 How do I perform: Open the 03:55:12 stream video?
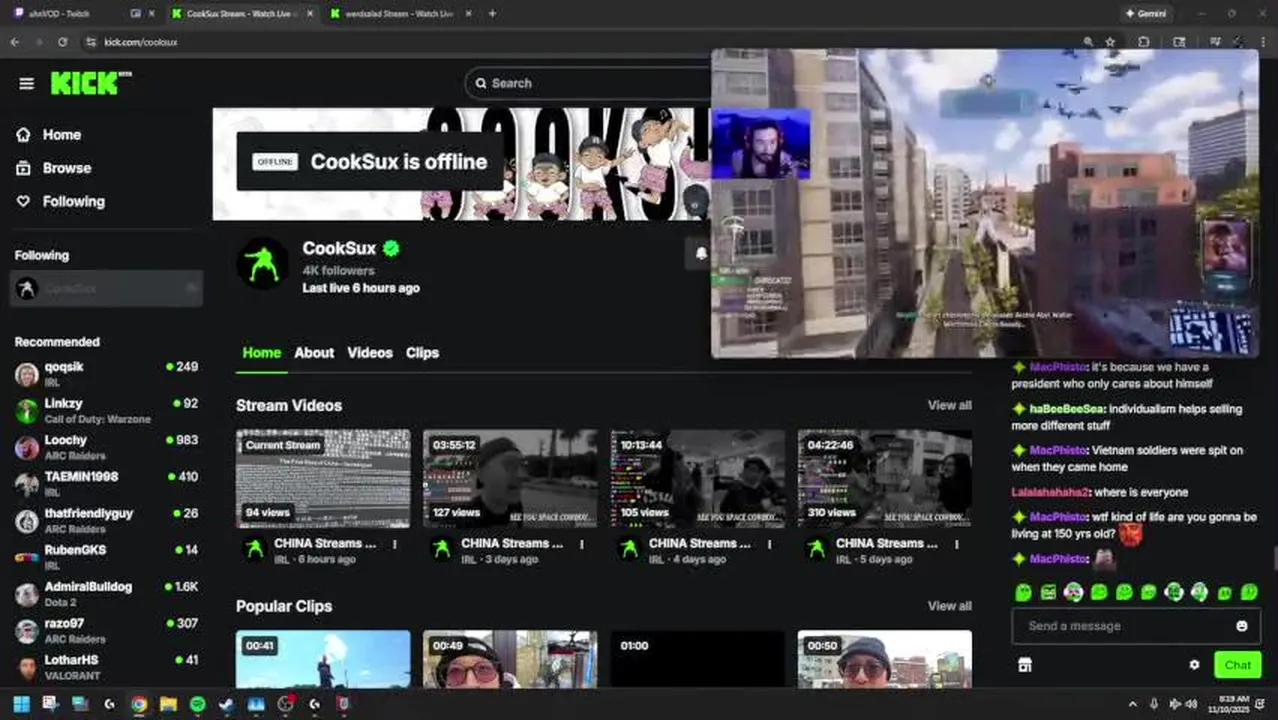(x=510, y=478)
